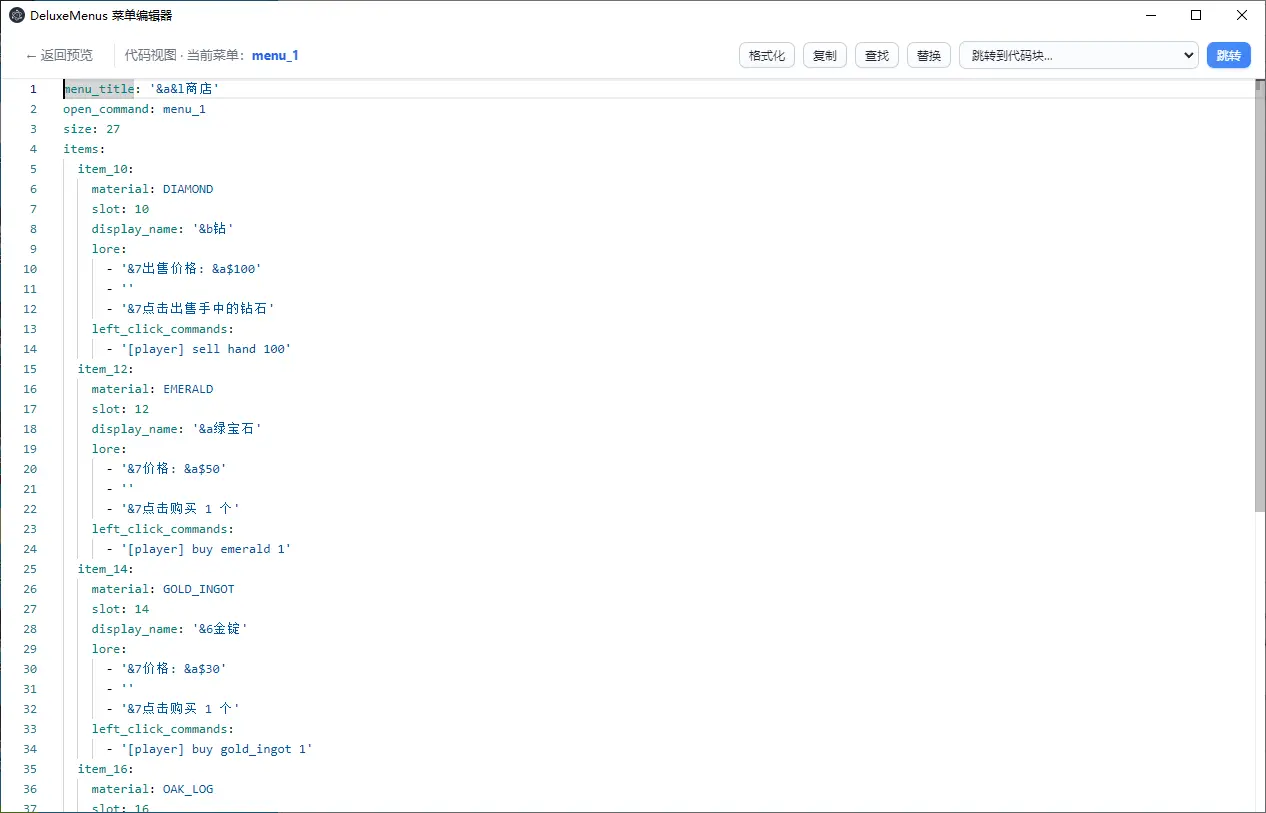The image size is (1266, 813).
Task: Click the open_command: menu_1 line
Action: 134,109
